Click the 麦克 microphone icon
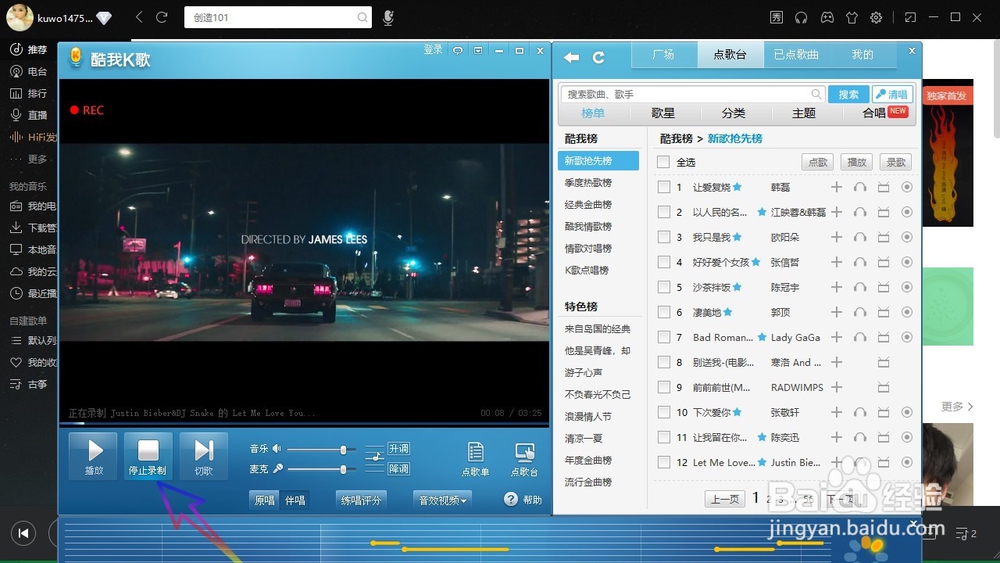The image size is (1000, 563). 277,469
